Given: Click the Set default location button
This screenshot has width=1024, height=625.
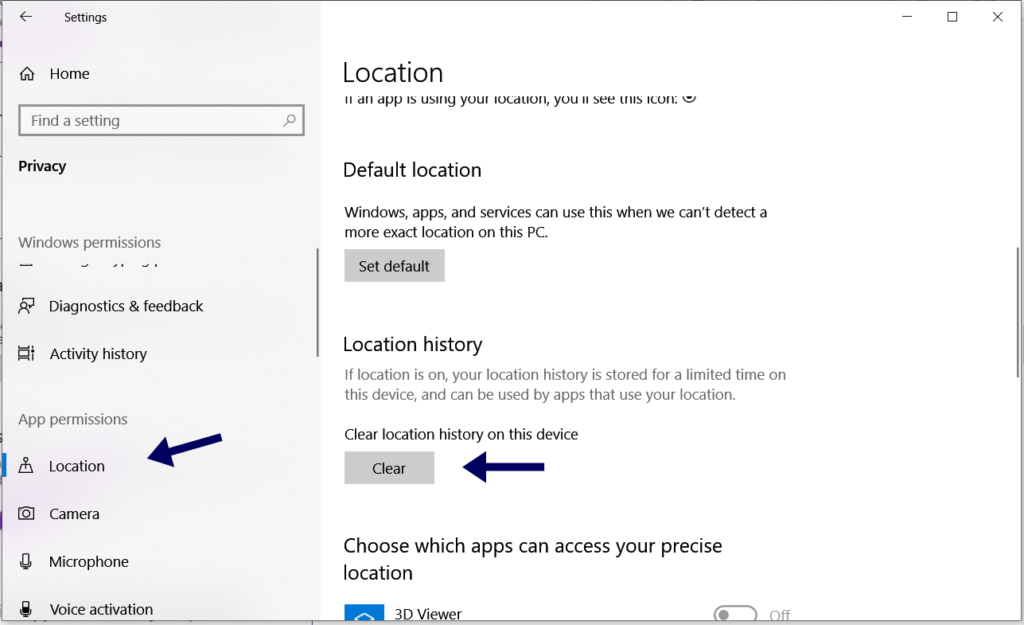Looking at the screenshot, I should 394,265.
